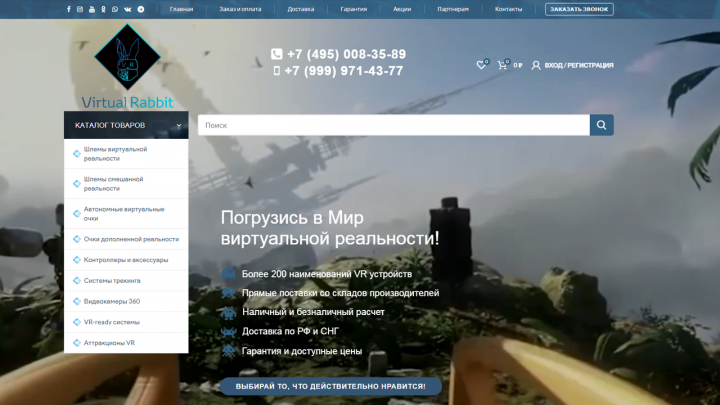Open the WhatsApp contact icon
This screenshot has width=720, height=405.
115,9
